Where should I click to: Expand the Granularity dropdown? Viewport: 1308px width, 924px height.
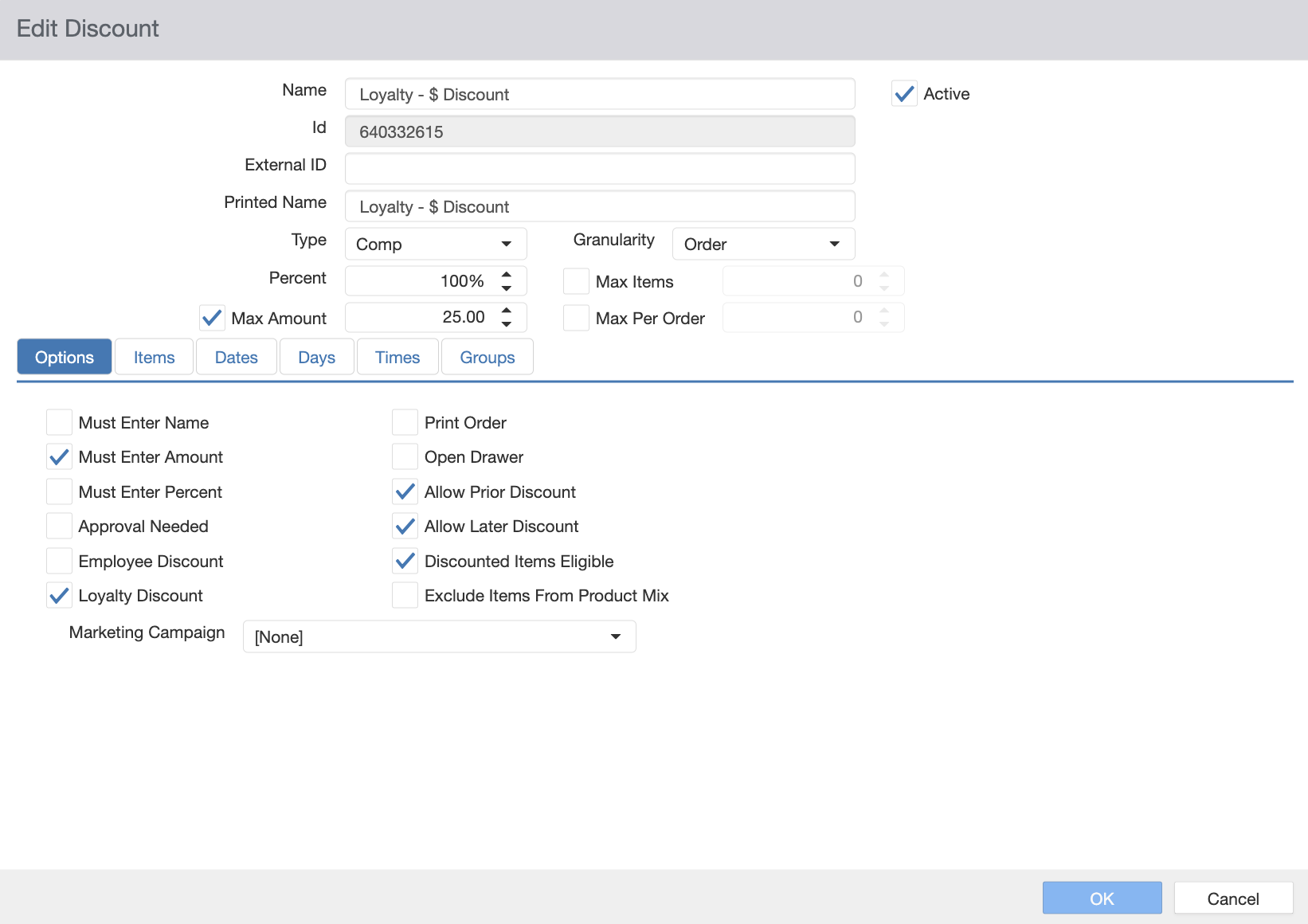coord(763,244)
